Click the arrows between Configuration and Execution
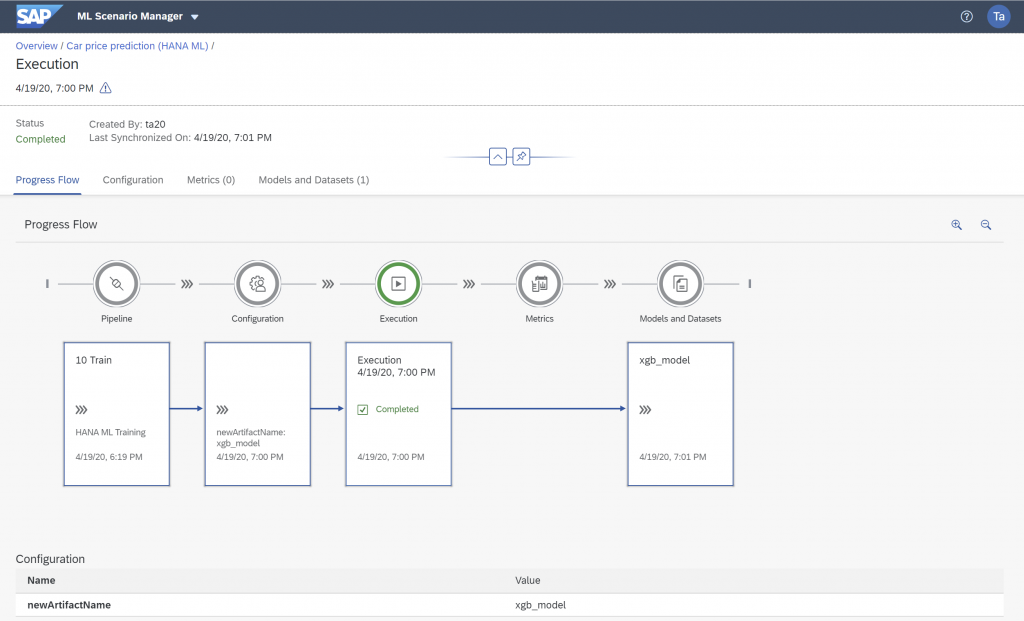 pos(328,284)
